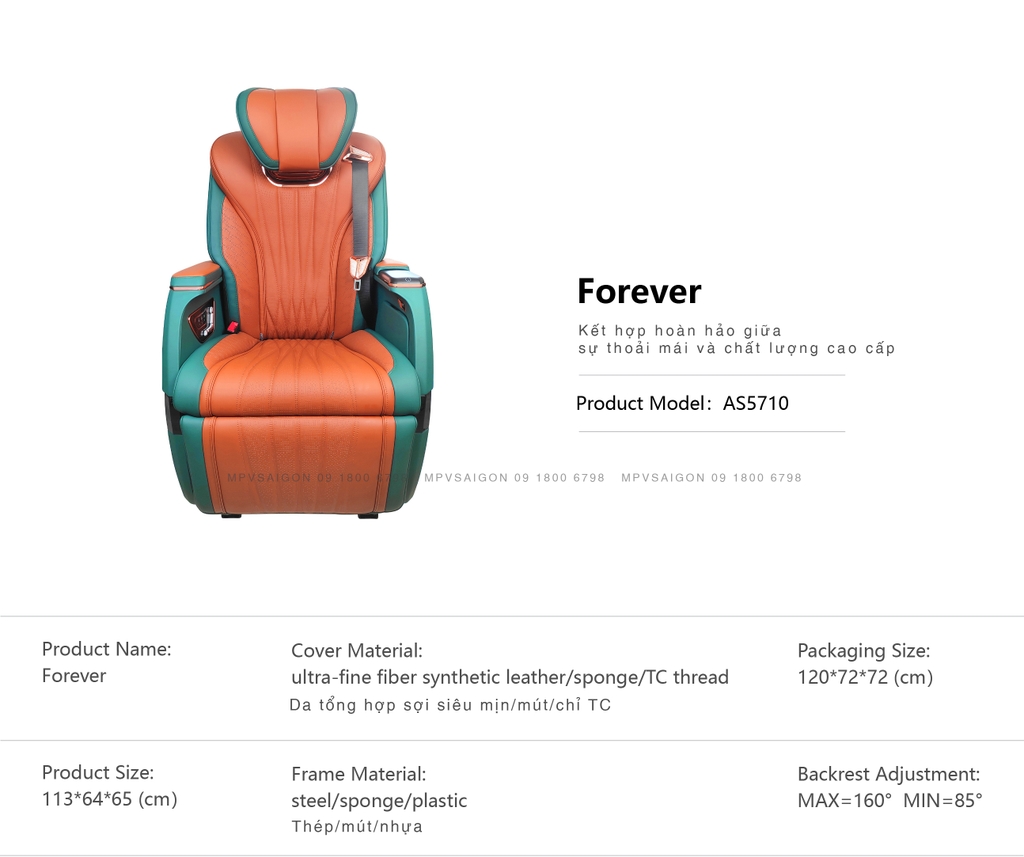Click the Backrest Adjustment label
1024x857 pixels.
tap(888, 774)
